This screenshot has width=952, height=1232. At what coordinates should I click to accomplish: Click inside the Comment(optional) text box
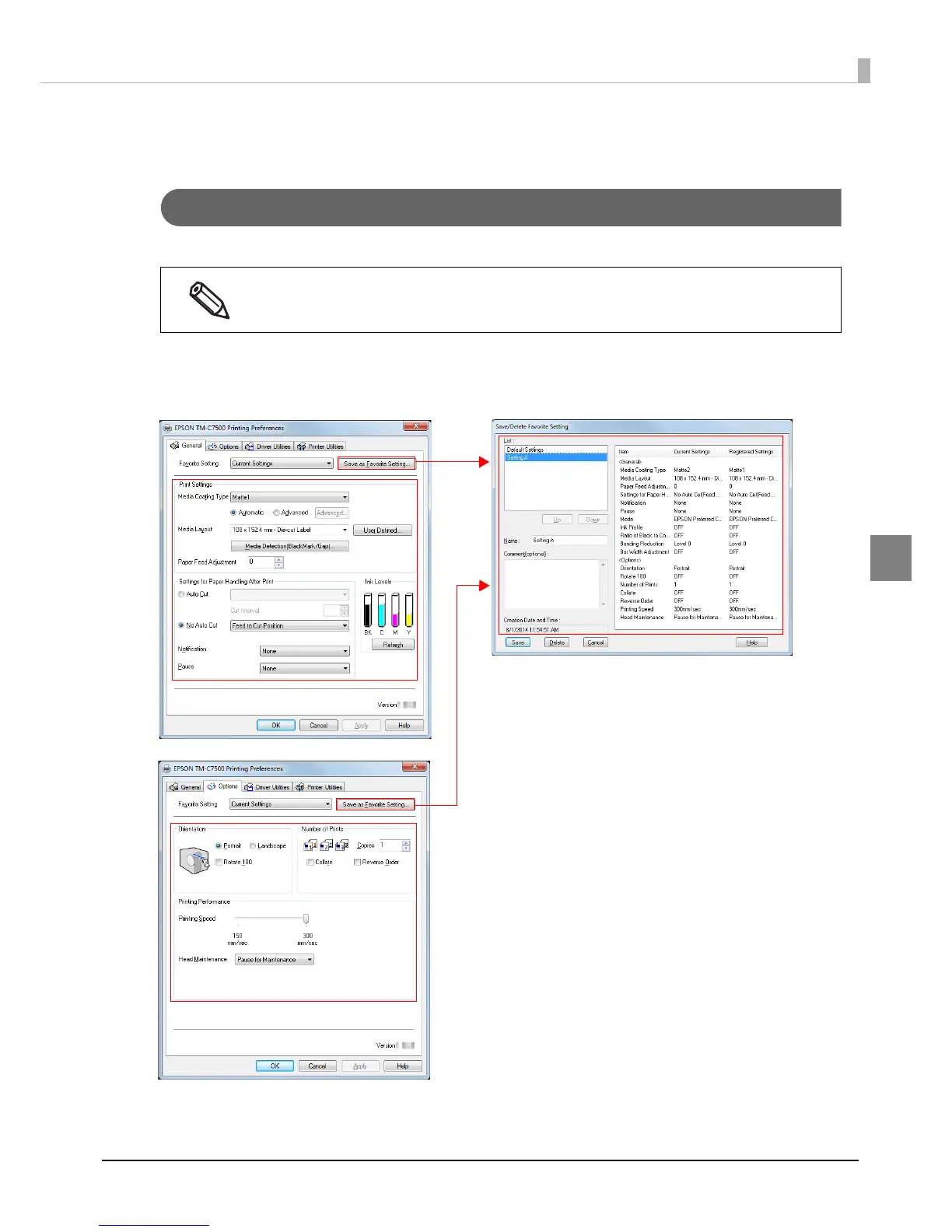pos(551,584)
